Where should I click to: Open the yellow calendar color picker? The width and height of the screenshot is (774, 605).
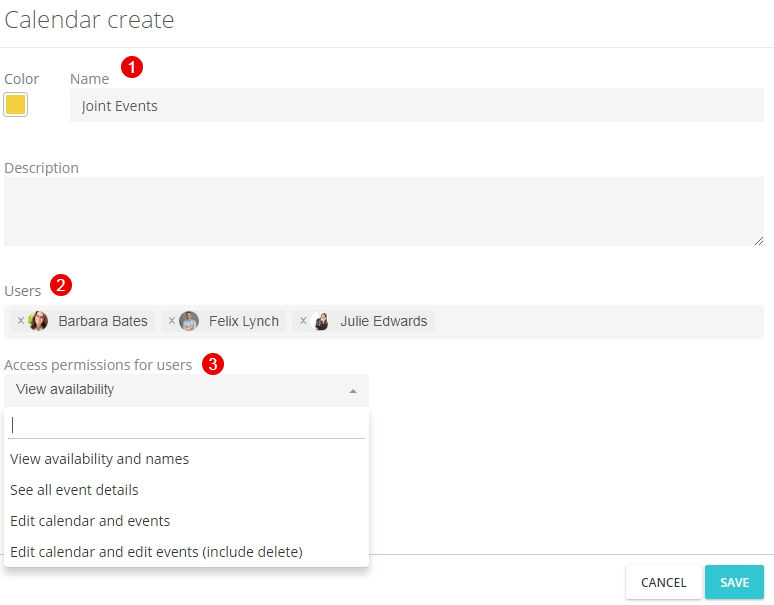click(x=15, y=105)
